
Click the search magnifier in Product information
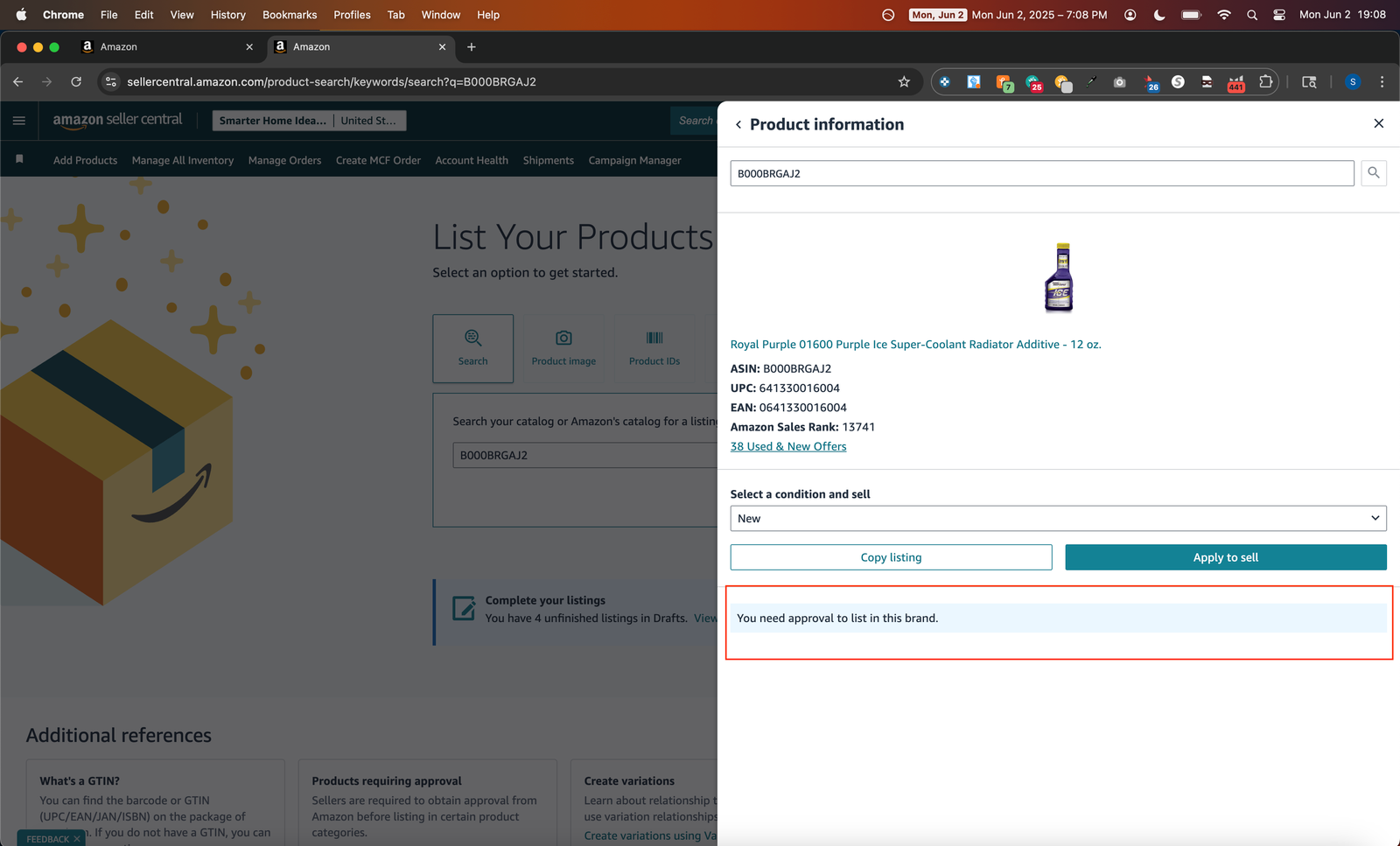click(1374, 173)
